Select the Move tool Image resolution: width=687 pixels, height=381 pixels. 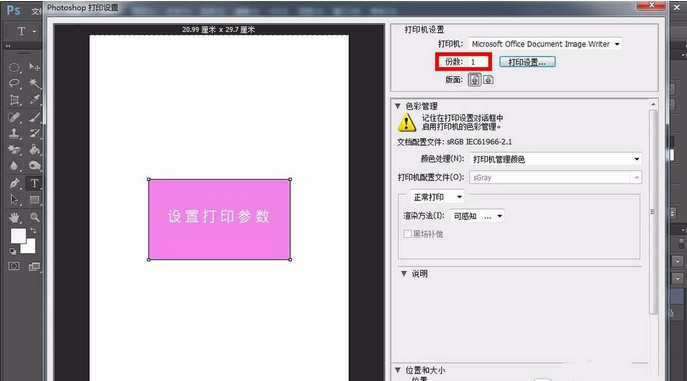coord(34,67)
